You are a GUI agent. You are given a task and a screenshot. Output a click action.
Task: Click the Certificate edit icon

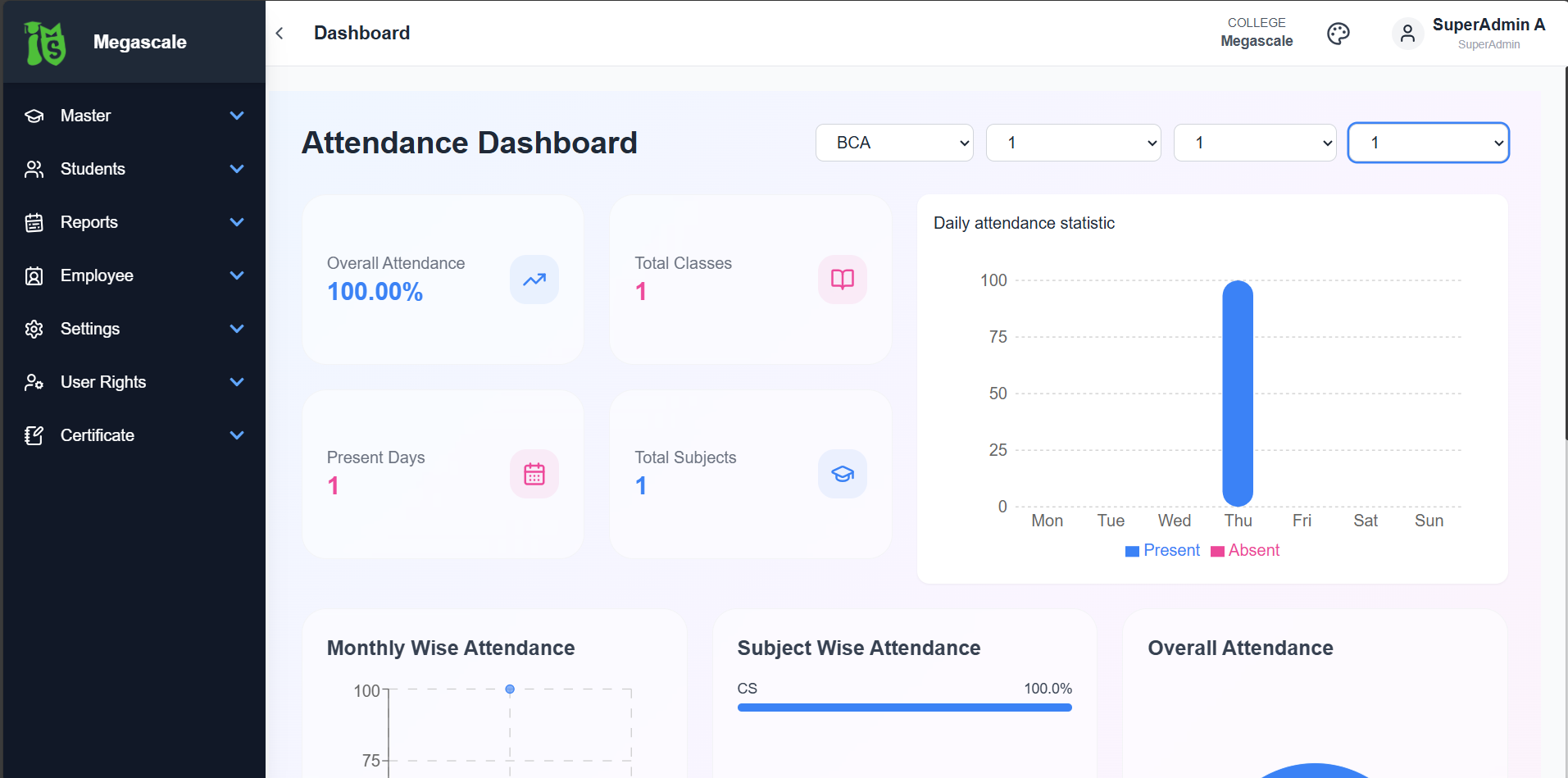coord(34,435)
